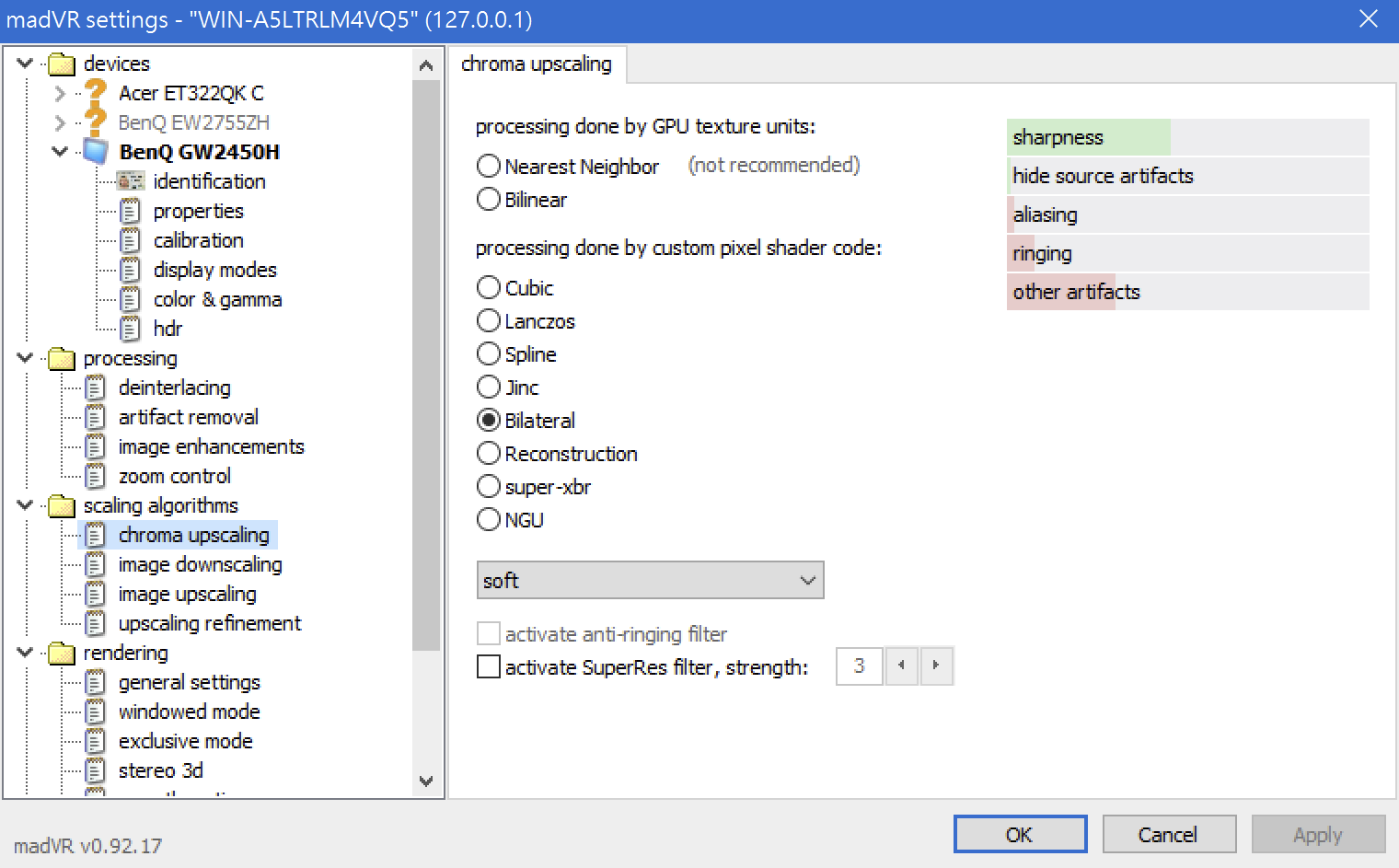Viewport: 1399px width, 868px height.
Task: Click the image downscaling page icon
Action: [x=96, y=564]
